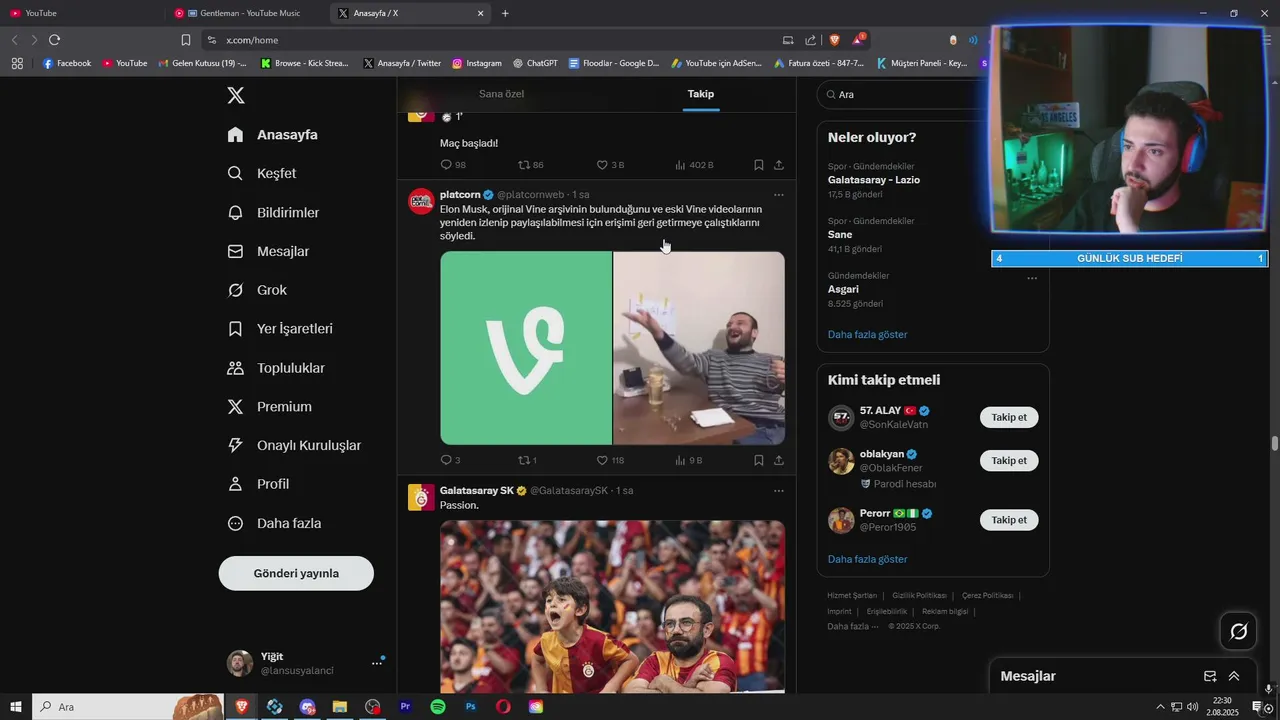Open Onaylı Kuruluşlar page
The image size is (1280, 720).
coord(294,445)
